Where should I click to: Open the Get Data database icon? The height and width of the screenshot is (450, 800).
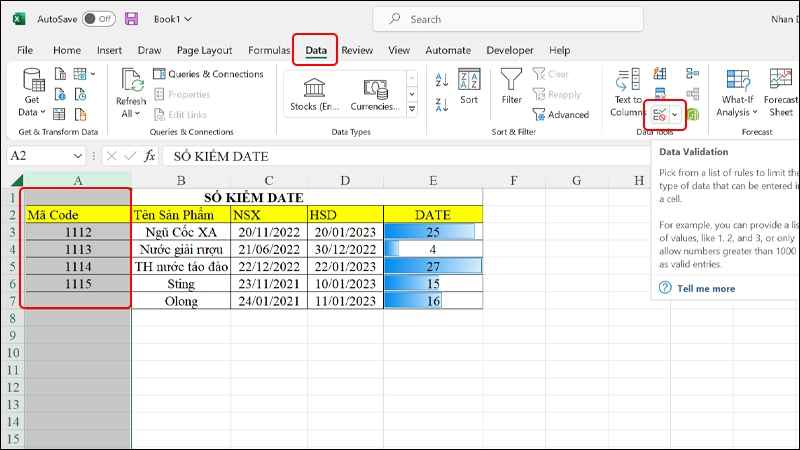(x=34, y=80)
